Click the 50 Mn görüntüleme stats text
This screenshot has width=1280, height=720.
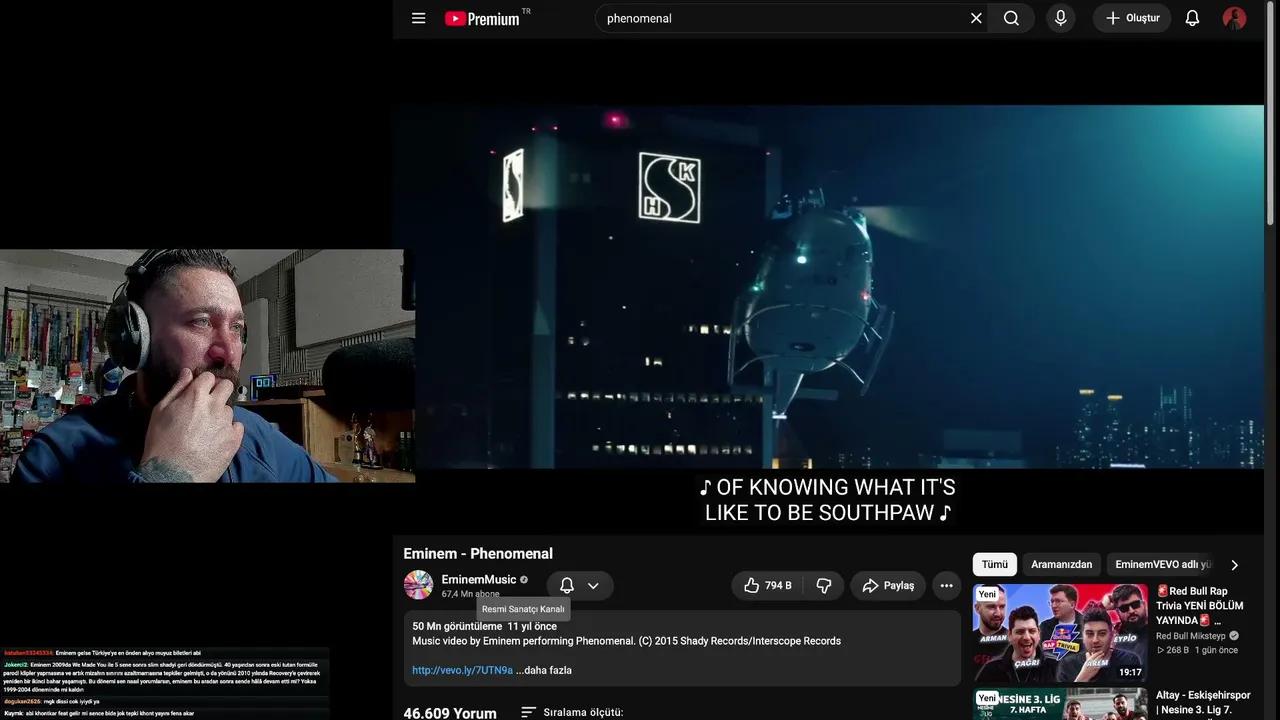485,626
